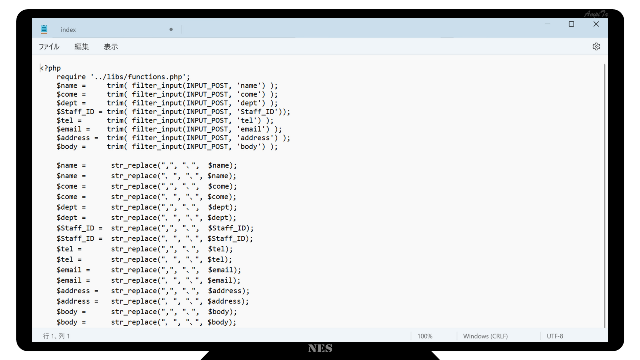
Task: Click the Notepad app icon in the title bar
Action: pyautogui.click(x=44, y=29)
